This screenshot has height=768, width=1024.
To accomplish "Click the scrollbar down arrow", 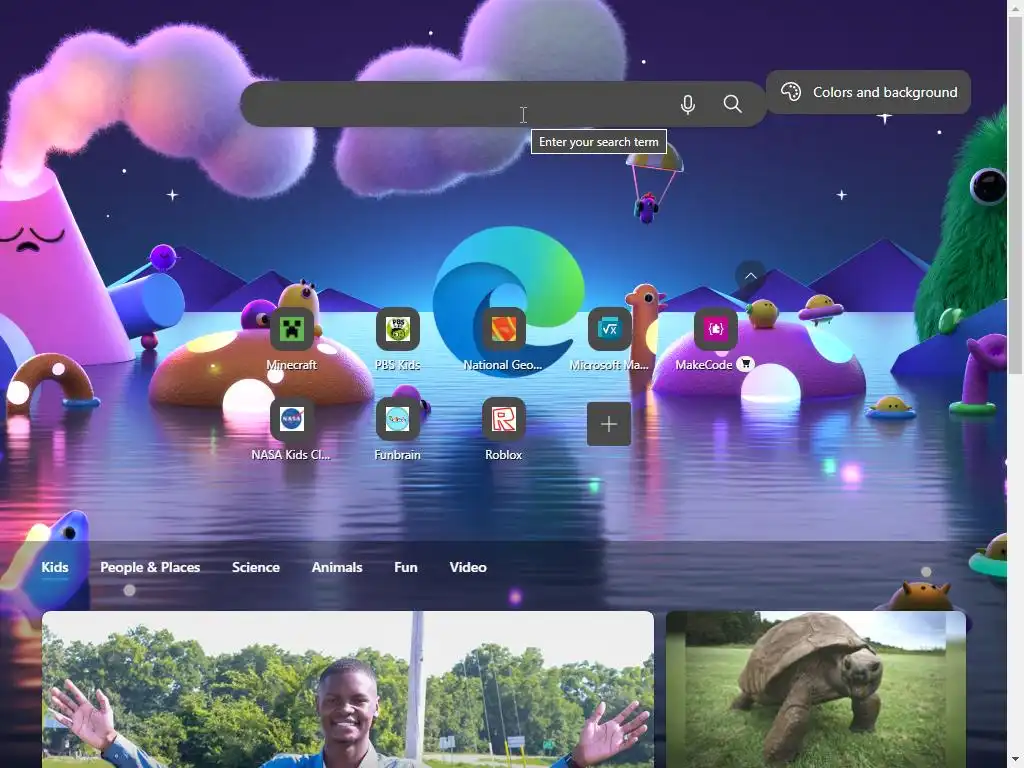I will click(x=1016, y=760).
